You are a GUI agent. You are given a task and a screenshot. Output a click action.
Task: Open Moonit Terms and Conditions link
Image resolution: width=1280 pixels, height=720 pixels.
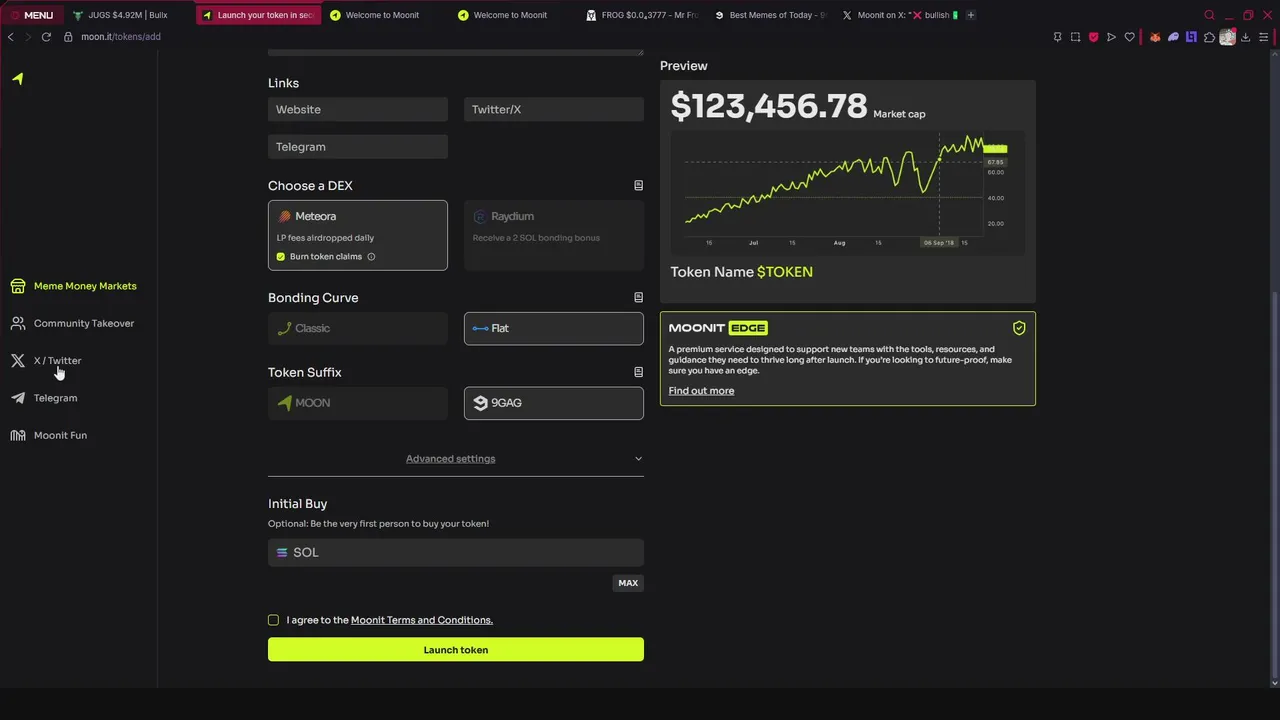[422, 620]
